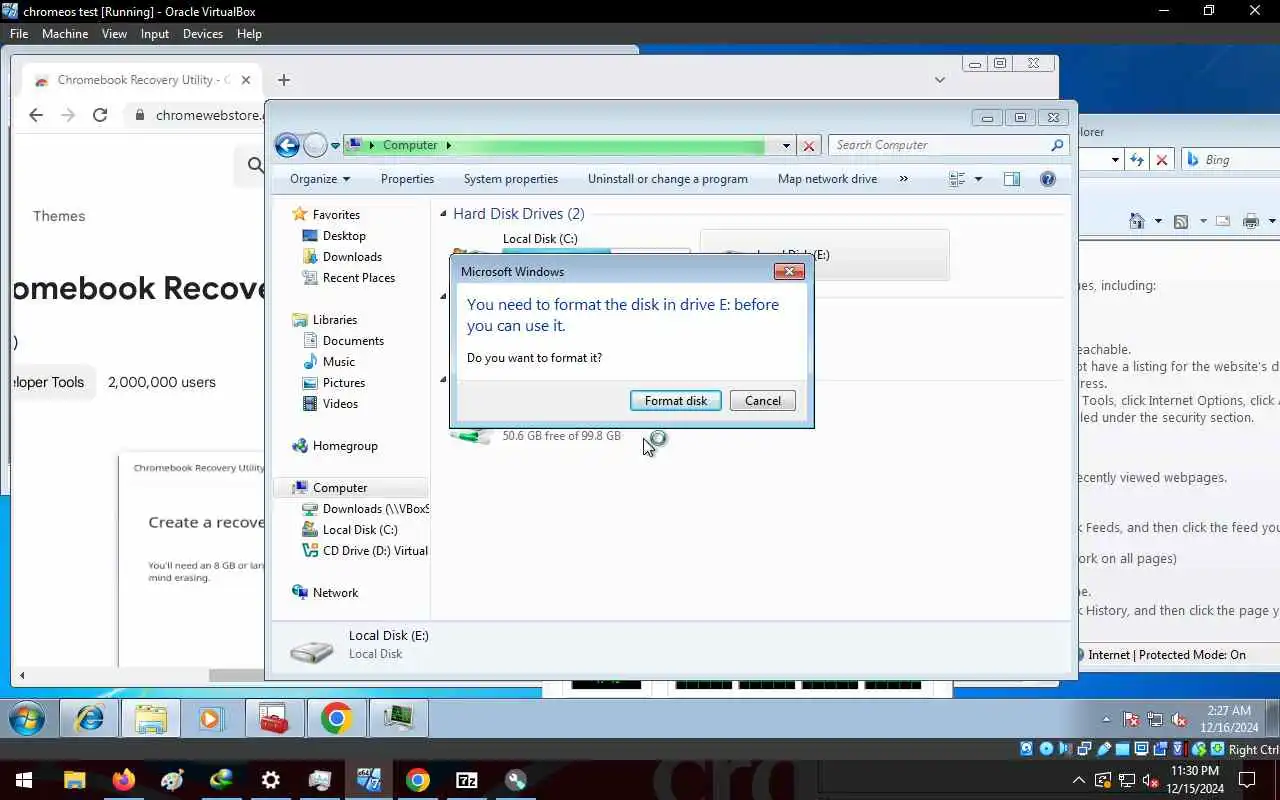Screen dimensions: 1280x800
Task: Show more toolbar commands chevron
Action: (904, 179)
